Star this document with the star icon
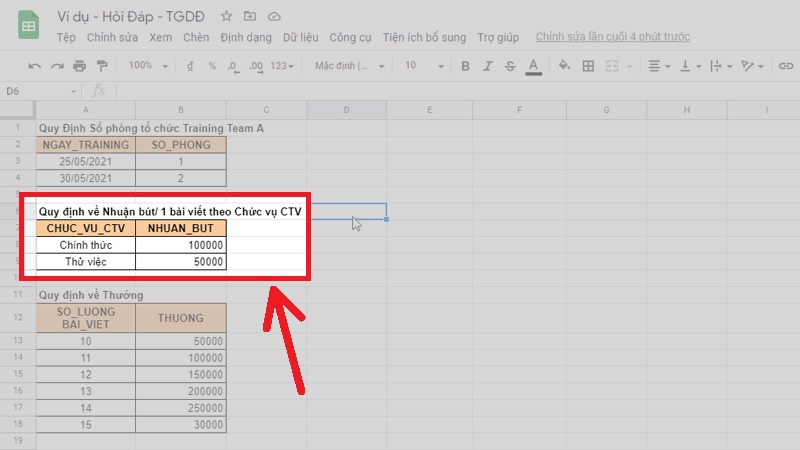 point(227,17)
